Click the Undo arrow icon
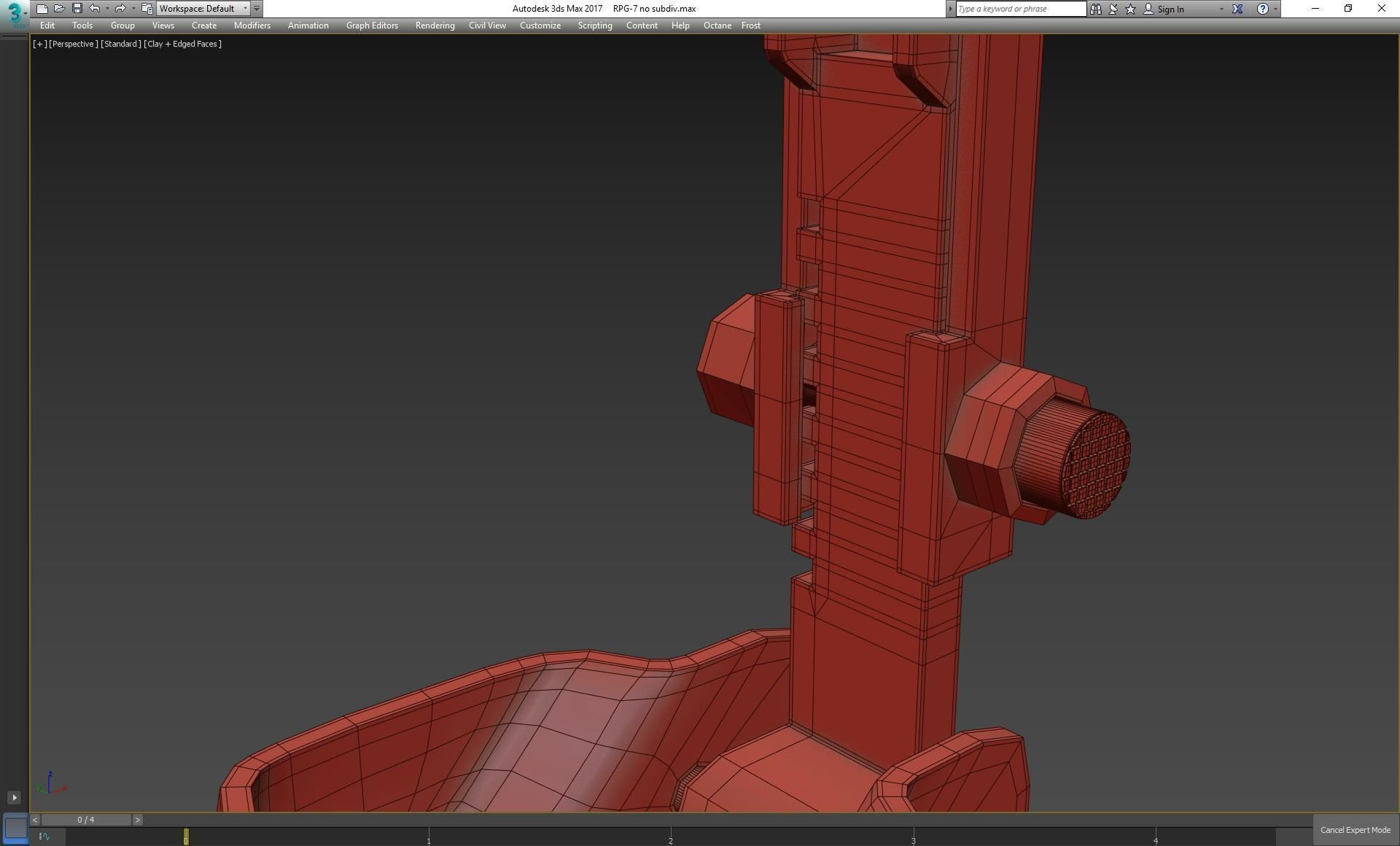 [x=95, y=9]
